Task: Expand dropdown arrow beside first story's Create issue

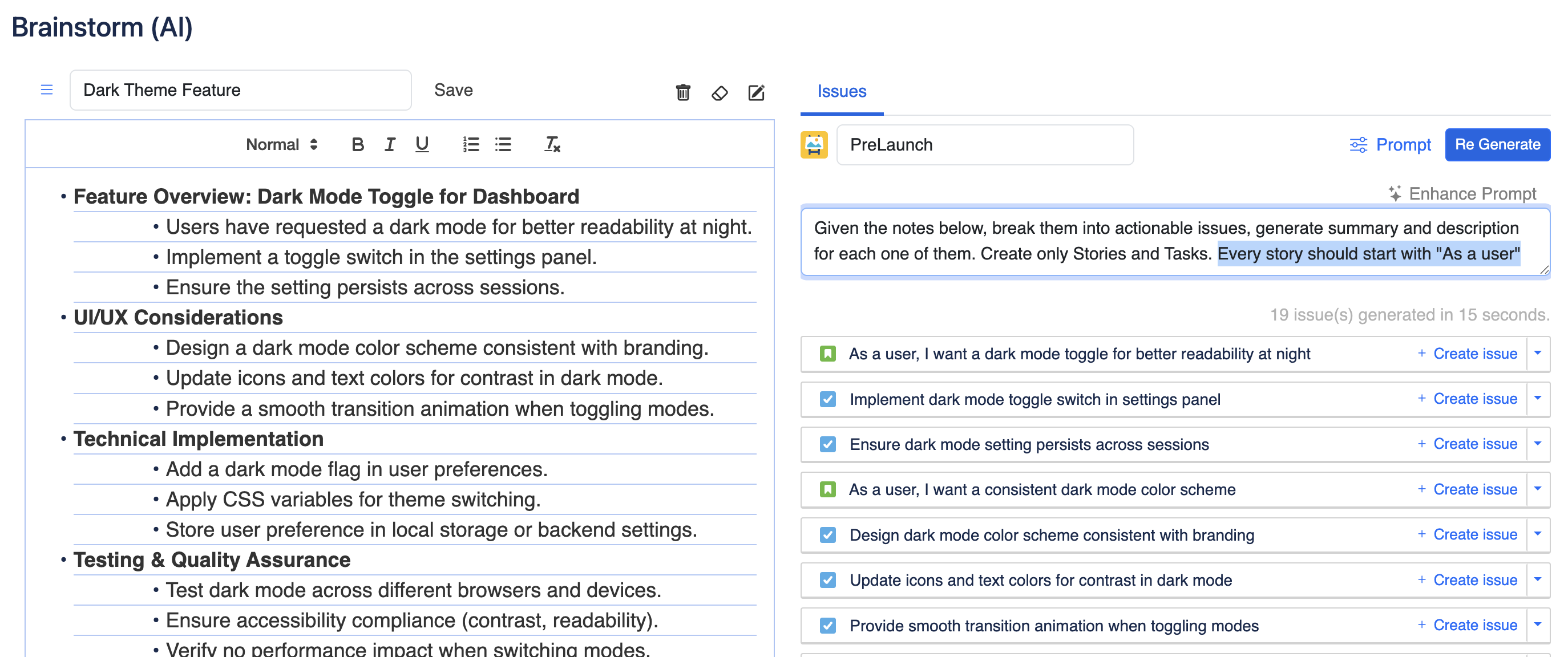Action: pyautogui.click(x=1538, y=354)
